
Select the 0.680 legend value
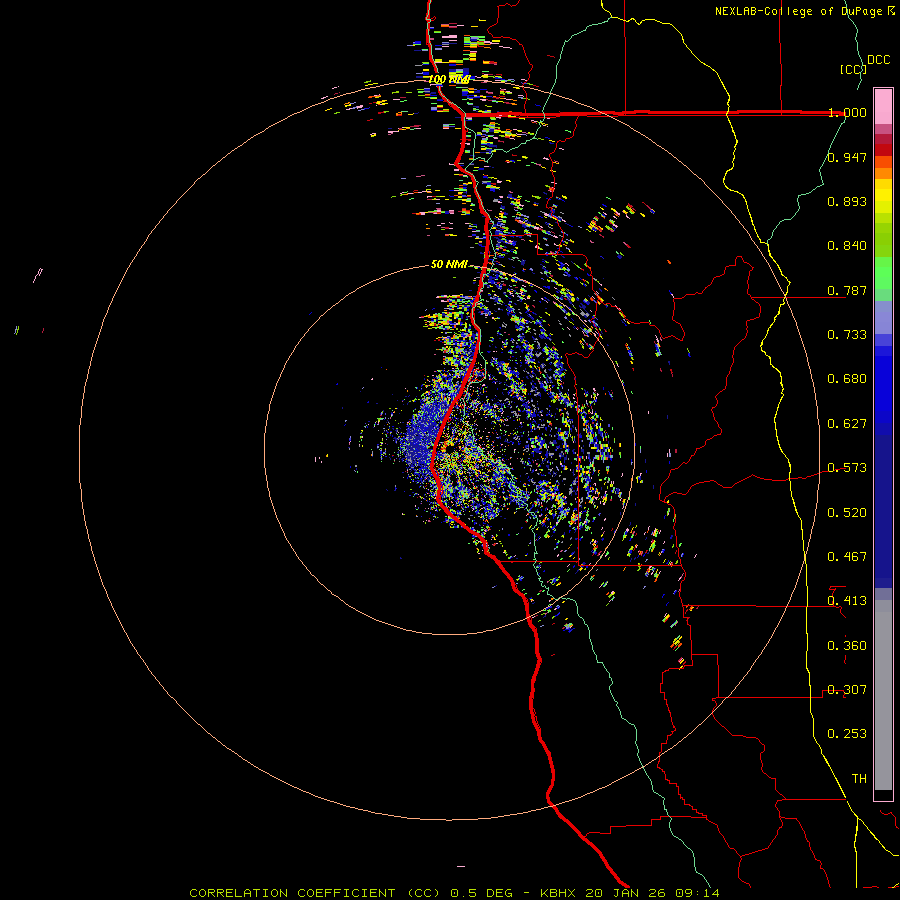pyautogui.click(x=847, y=379)
